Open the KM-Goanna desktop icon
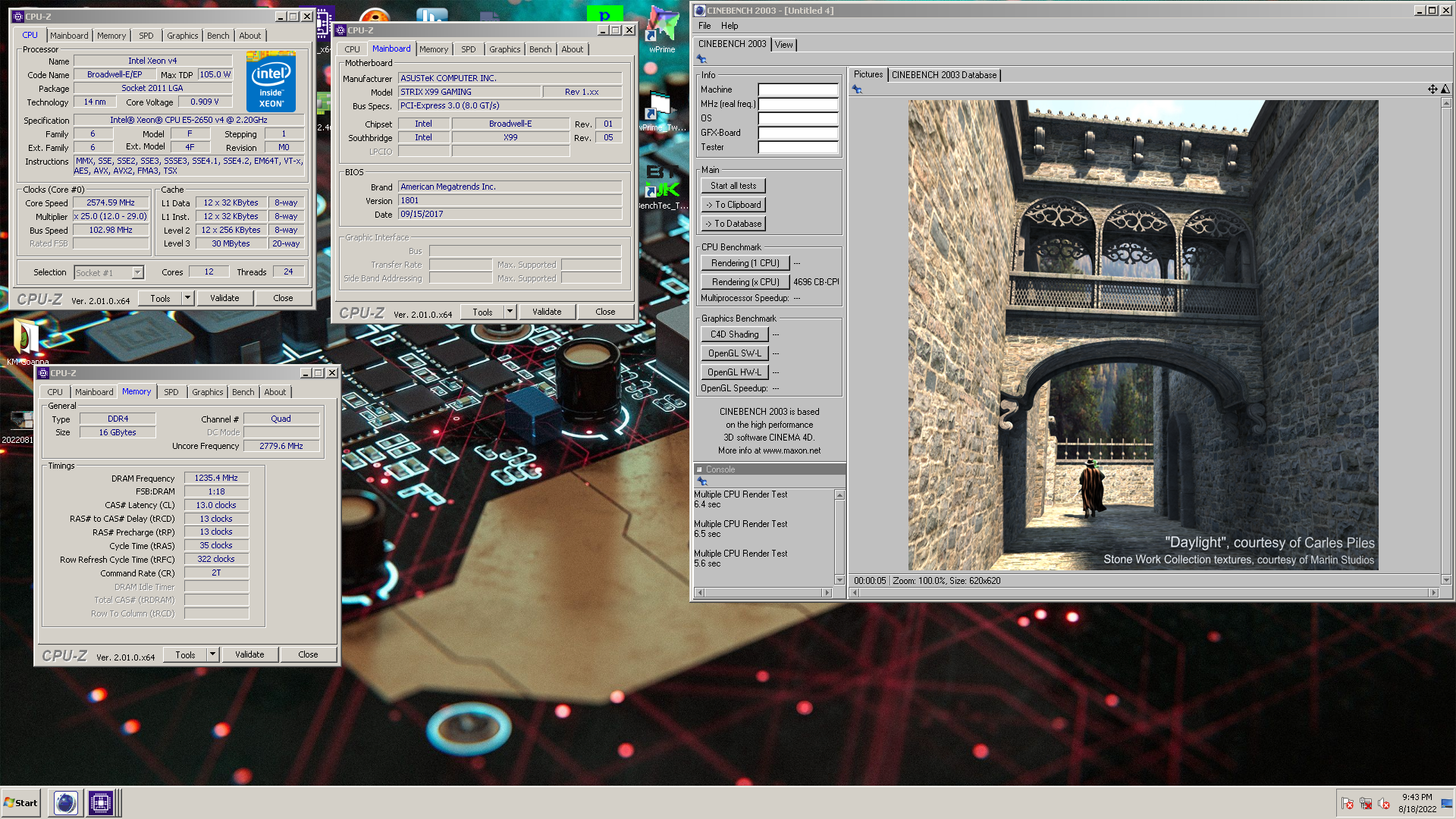Viewport: 1456px width, 819px height. (x=27, y=342)
